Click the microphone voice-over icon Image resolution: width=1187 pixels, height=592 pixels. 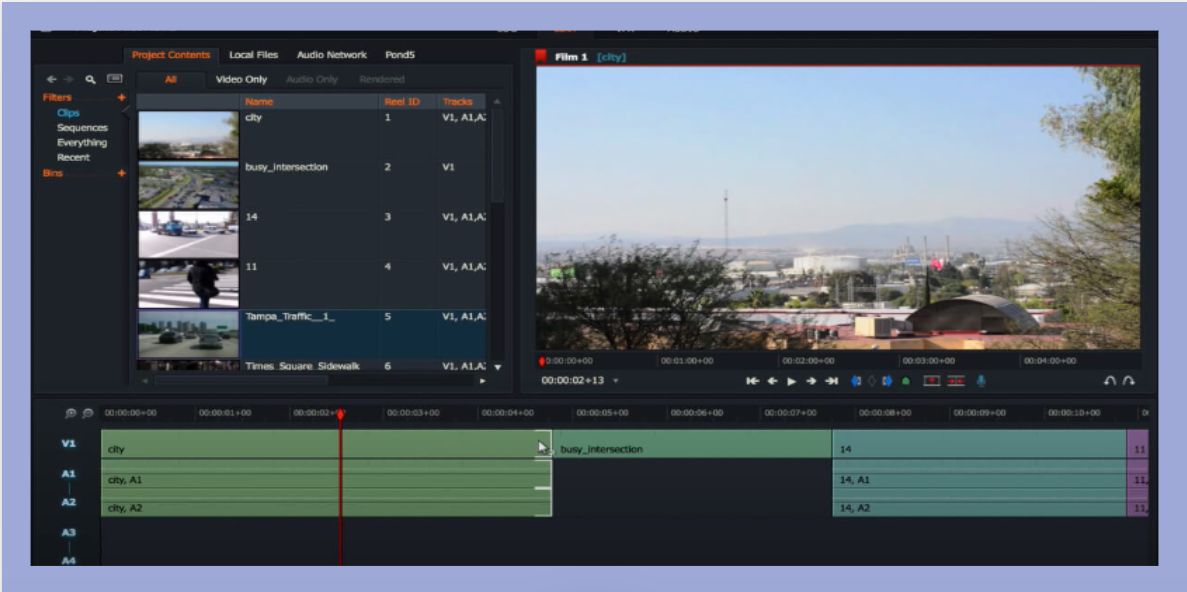tap(980, 381)
